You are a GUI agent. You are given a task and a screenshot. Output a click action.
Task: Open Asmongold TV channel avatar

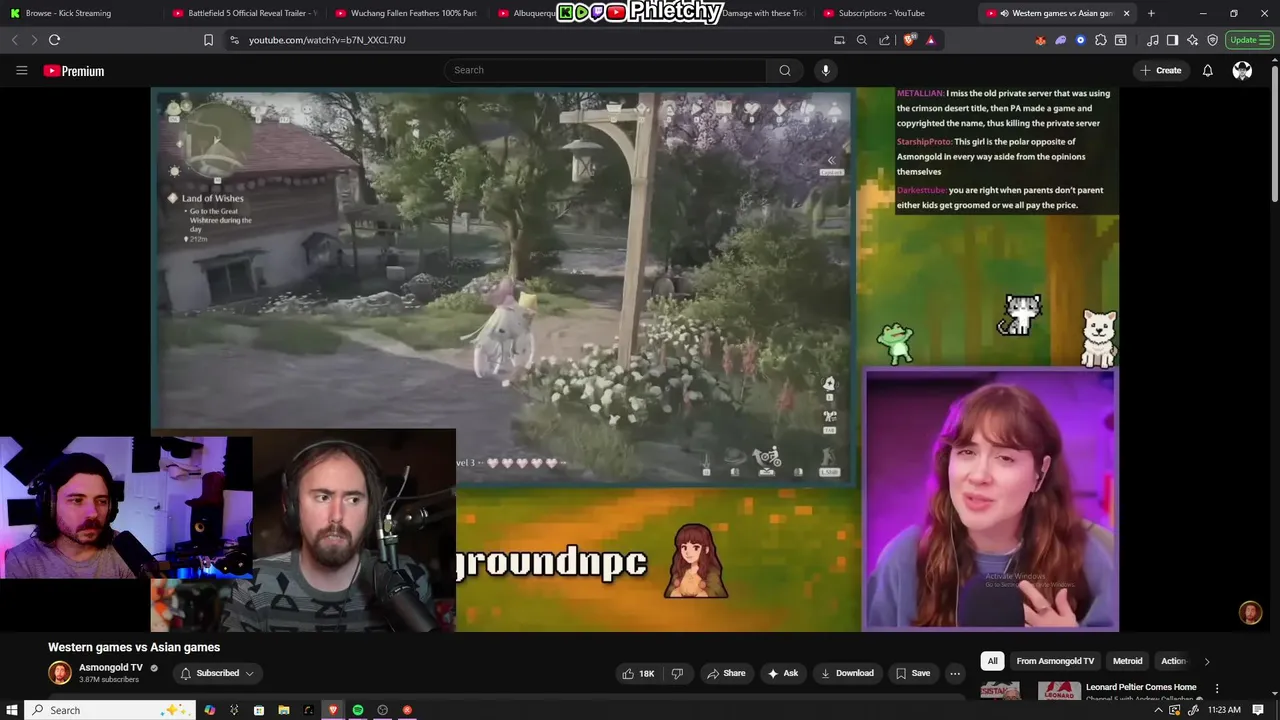click(x=60, y=673)
